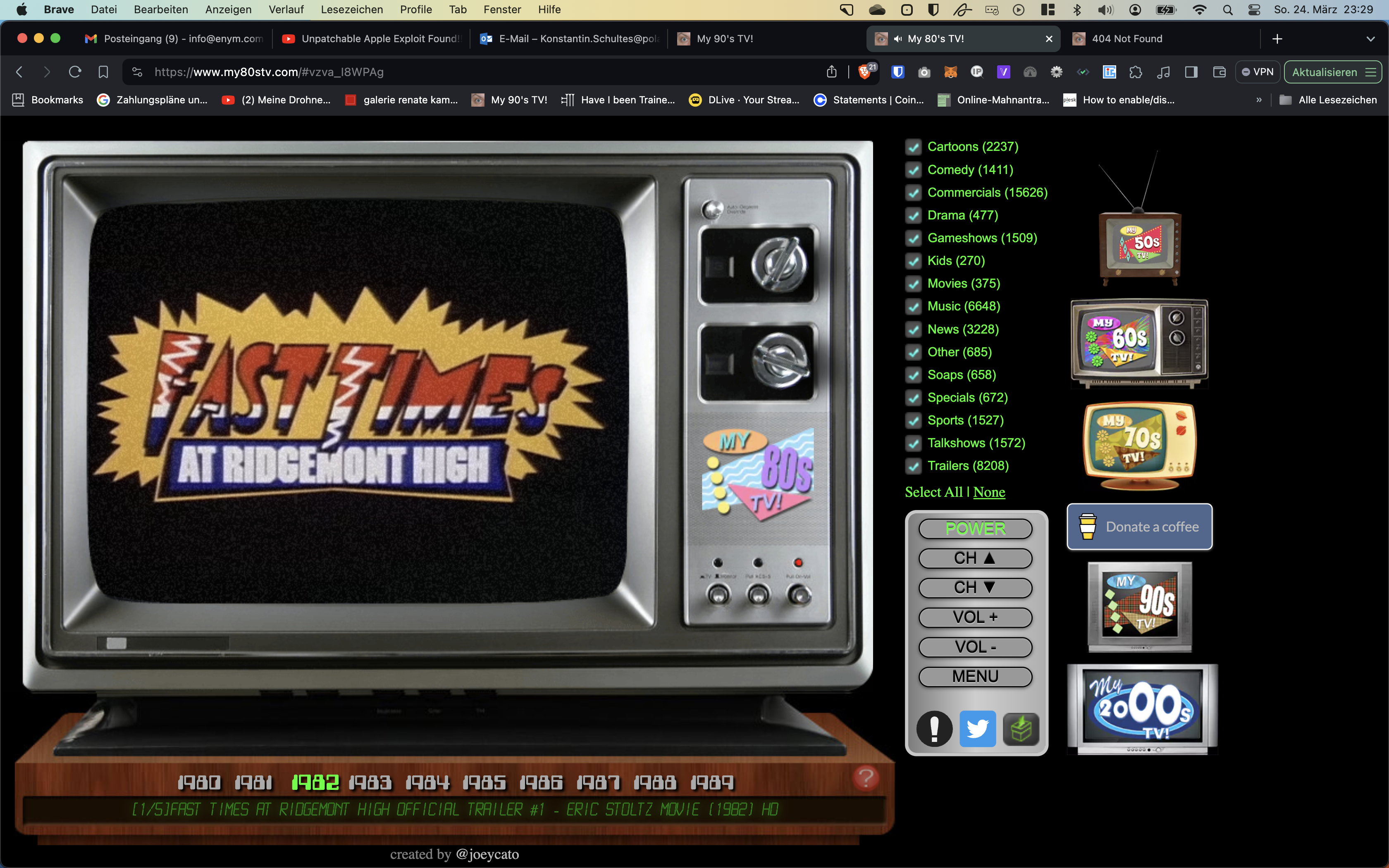Select the year 1989
The width and height of the screenshot is (1389, 868).
712,782
